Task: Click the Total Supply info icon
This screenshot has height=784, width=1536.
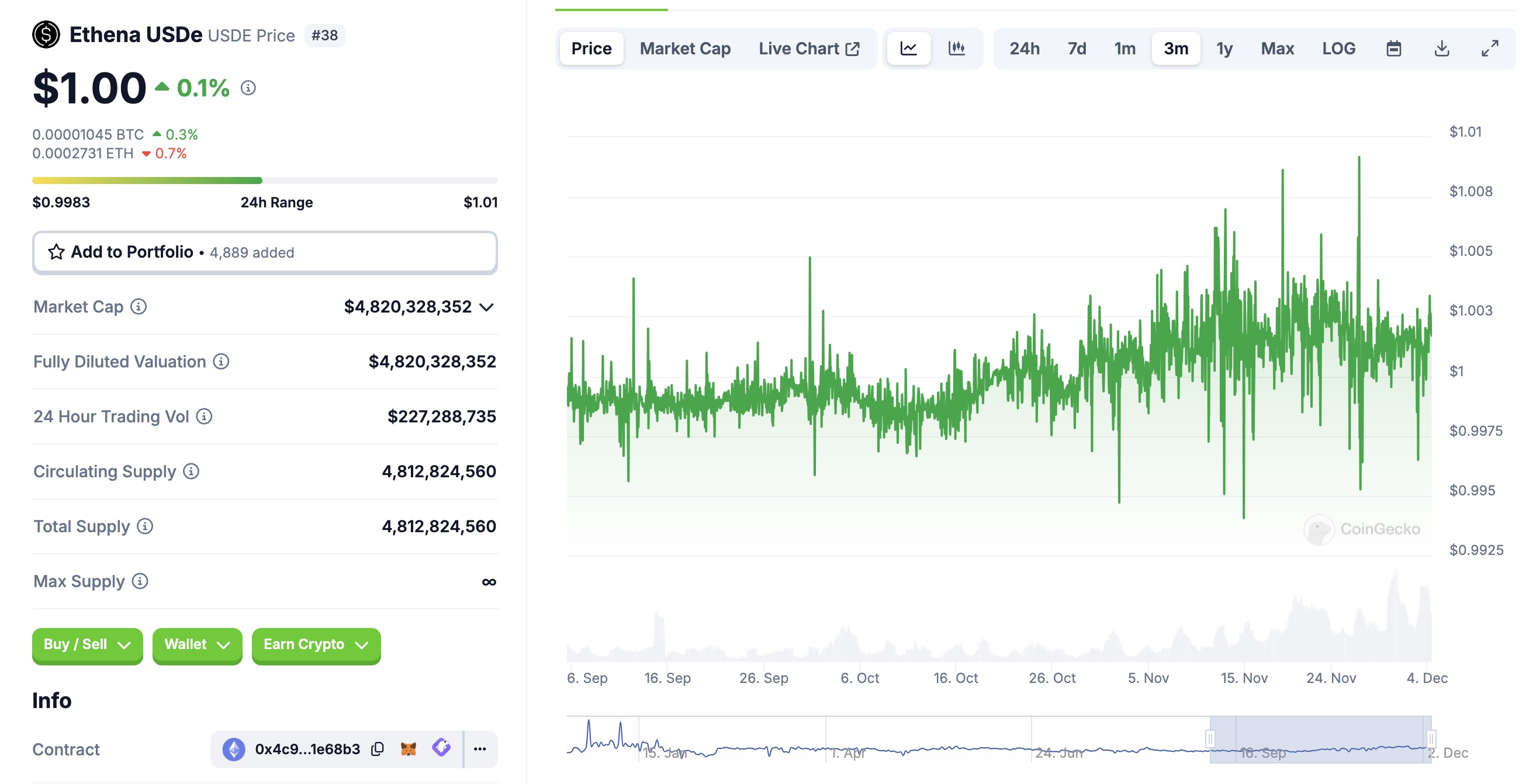Action: coord(145,526)
